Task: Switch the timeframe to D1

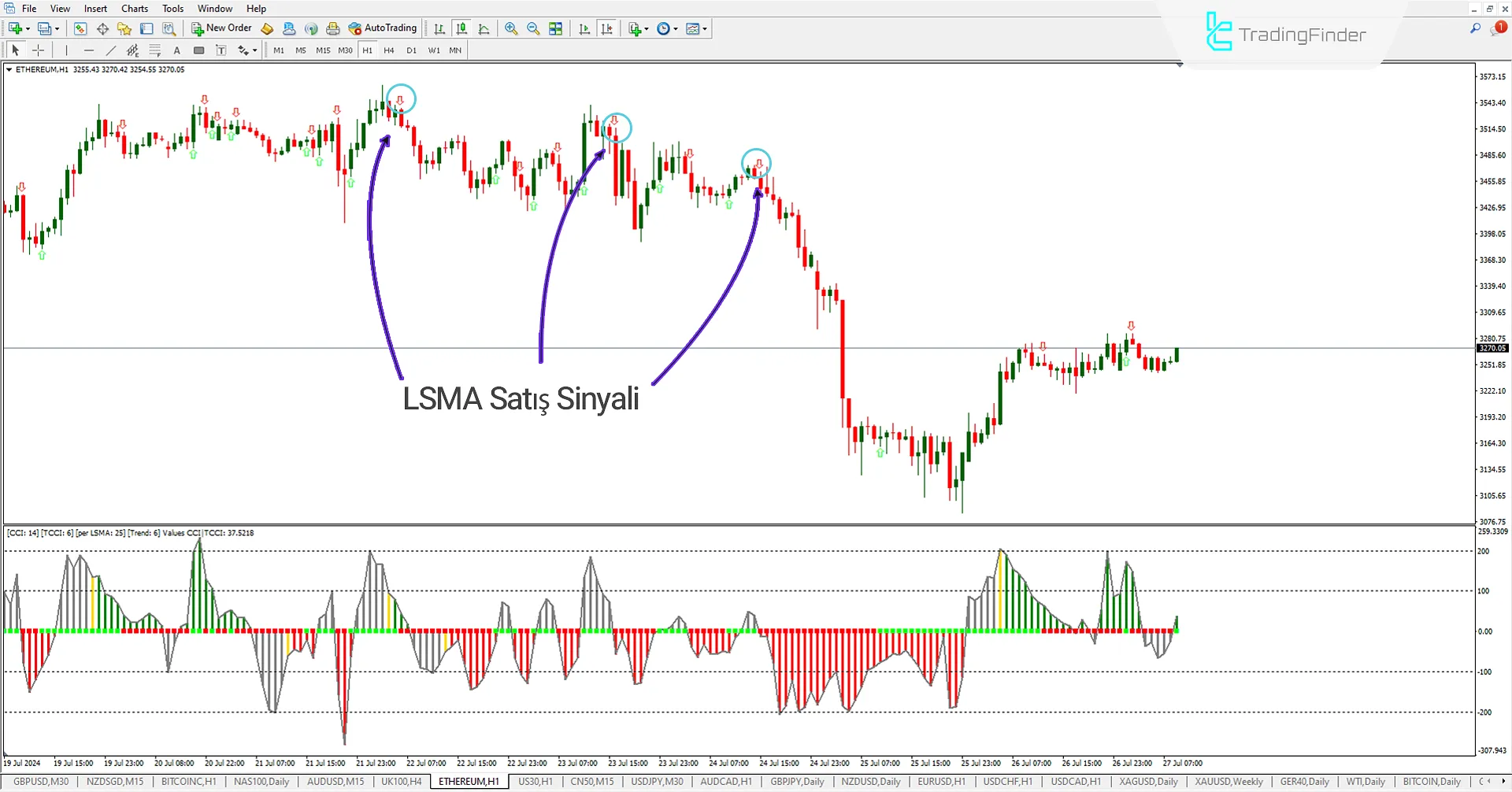Action: click(x=411, y=50)
